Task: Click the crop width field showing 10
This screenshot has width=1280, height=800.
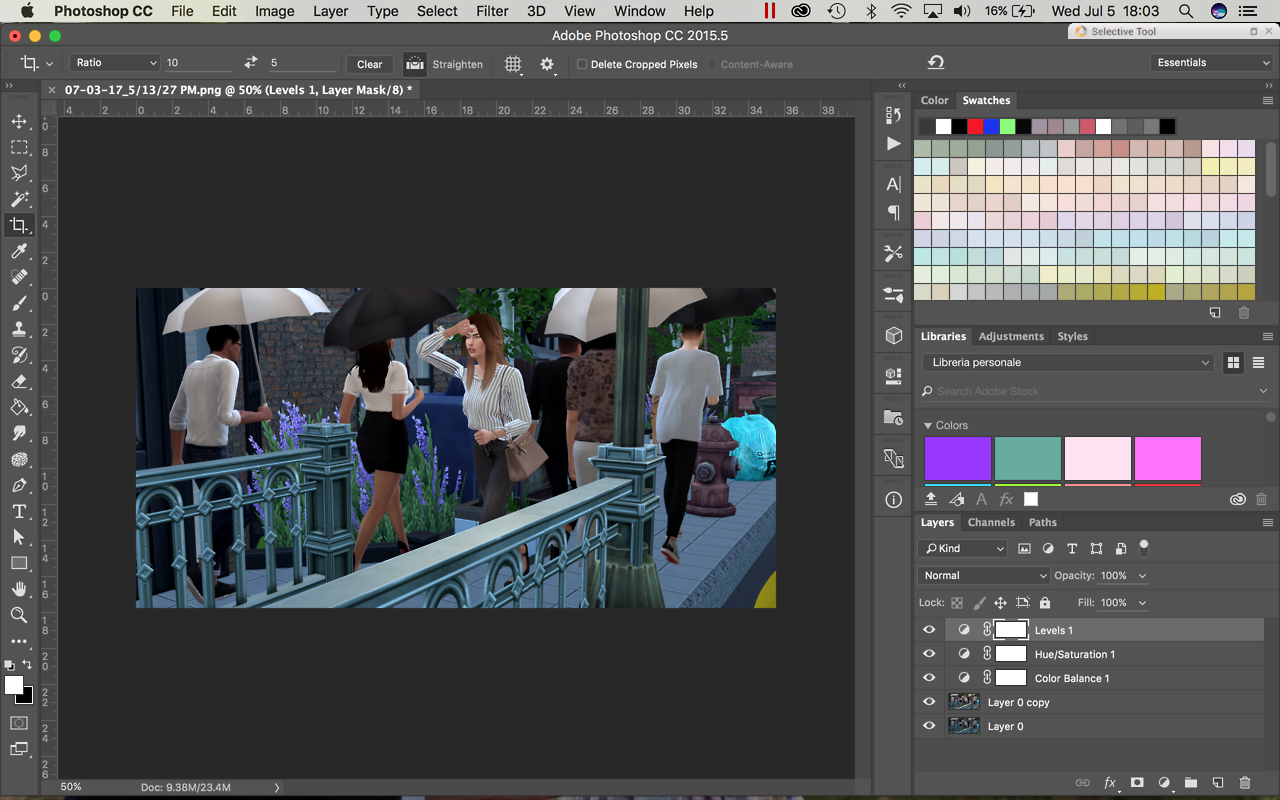Action: pyautogui.click(x=197, y=63)
